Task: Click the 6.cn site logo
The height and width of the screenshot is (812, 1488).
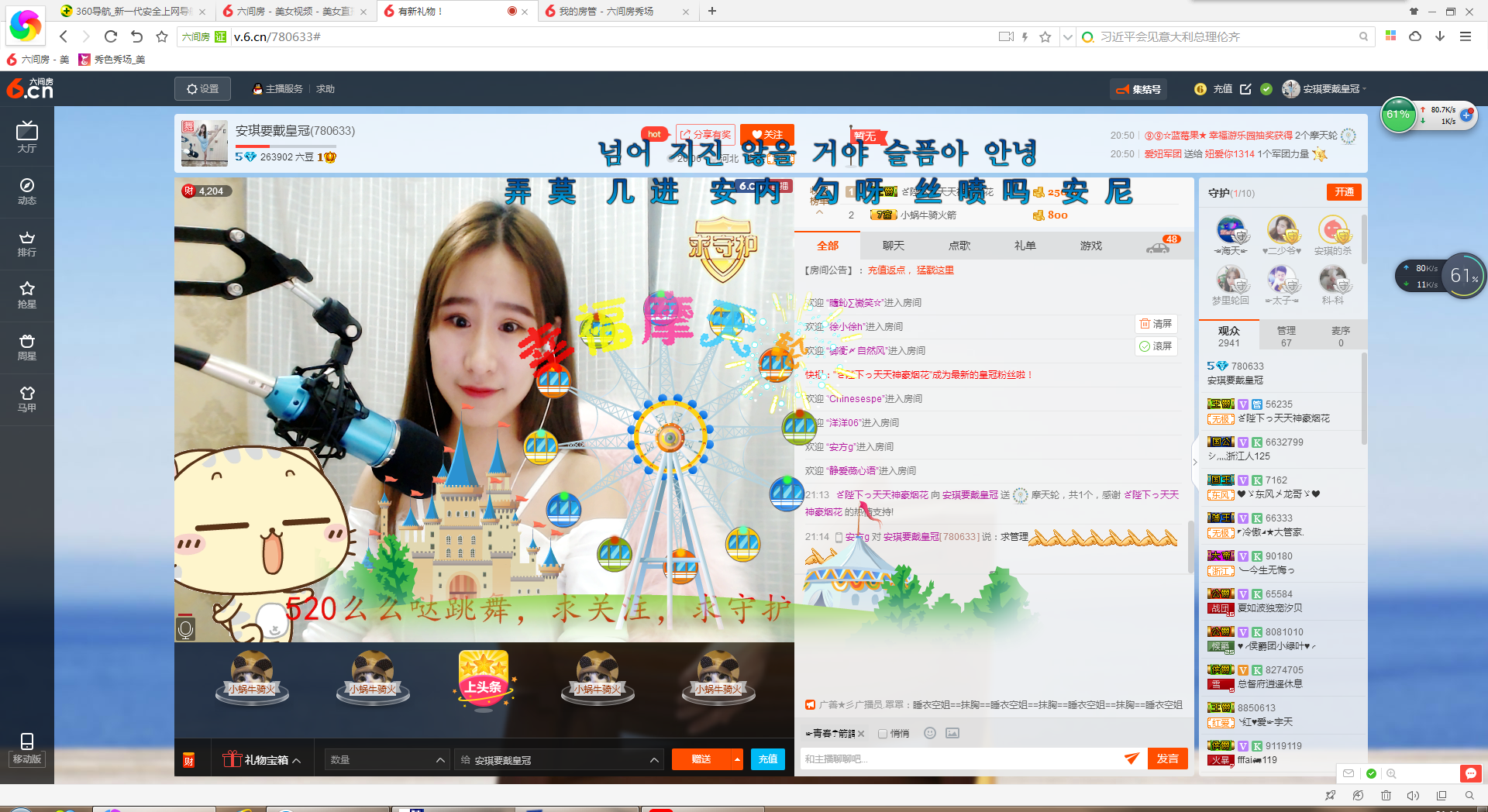Action: click(x=30, y=88)
